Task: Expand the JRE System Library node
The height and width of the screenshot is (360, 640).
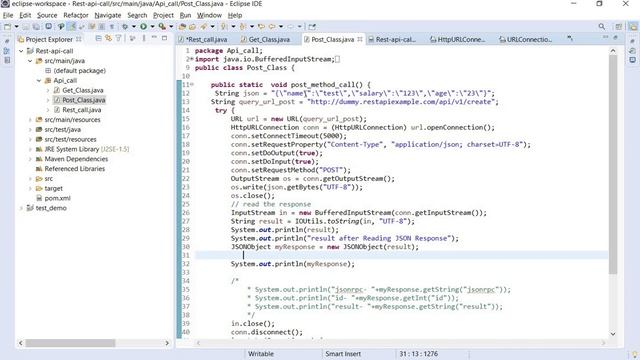Action: 30,149
